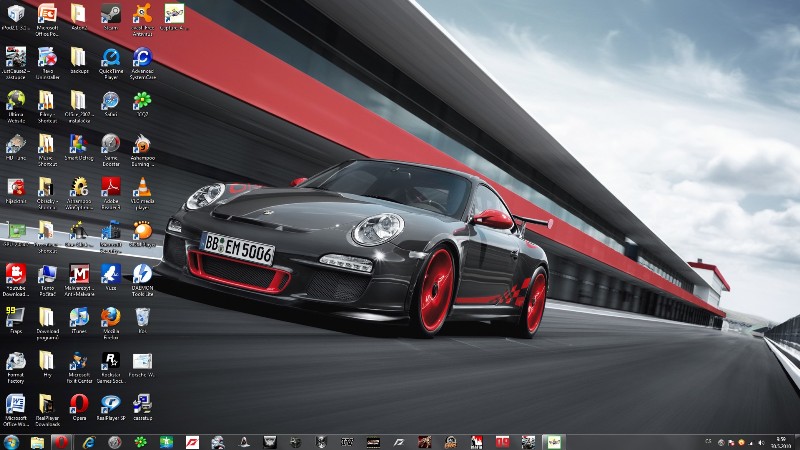The image size is (800, 450).
Task: Open the backups folder on desktop
Action: [78, 57]
